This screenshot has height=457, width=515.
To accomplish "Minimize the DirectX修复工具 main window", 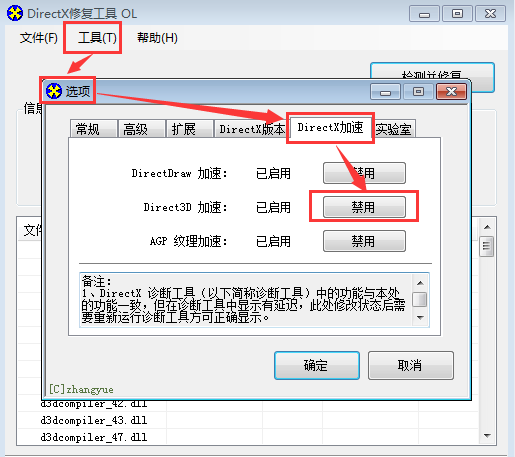I will 424,14.
